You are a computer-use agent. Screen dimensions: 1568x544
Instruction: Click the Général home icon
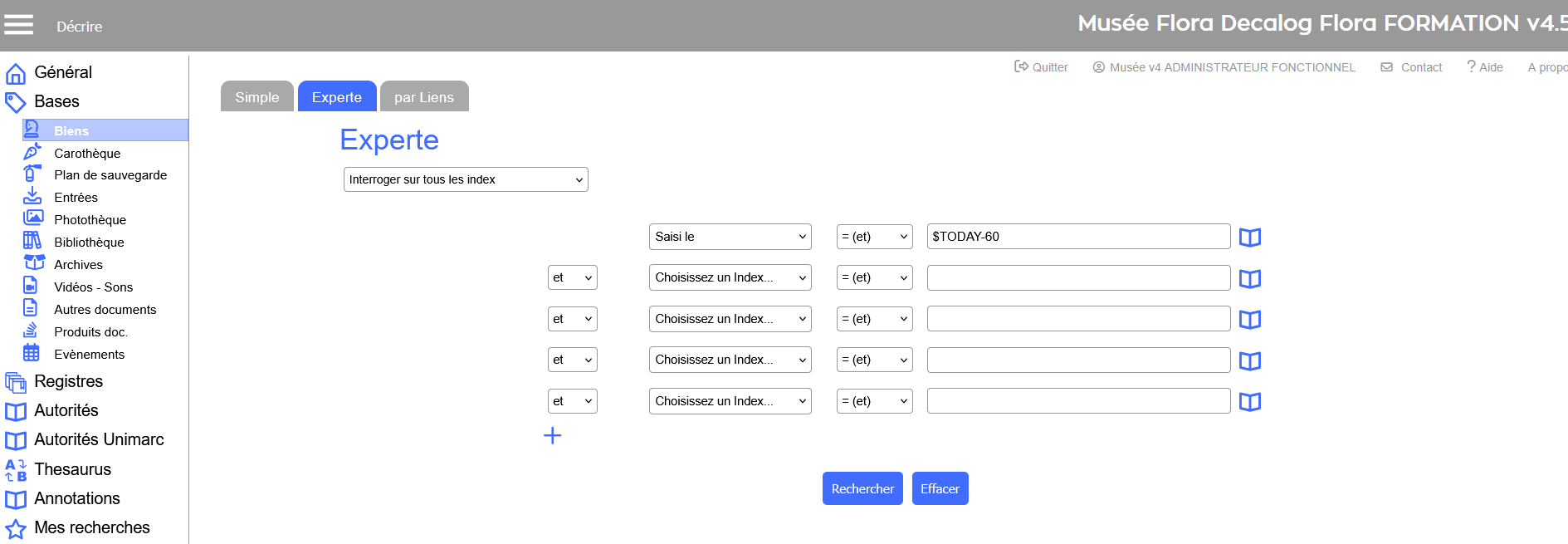[16, 74]
